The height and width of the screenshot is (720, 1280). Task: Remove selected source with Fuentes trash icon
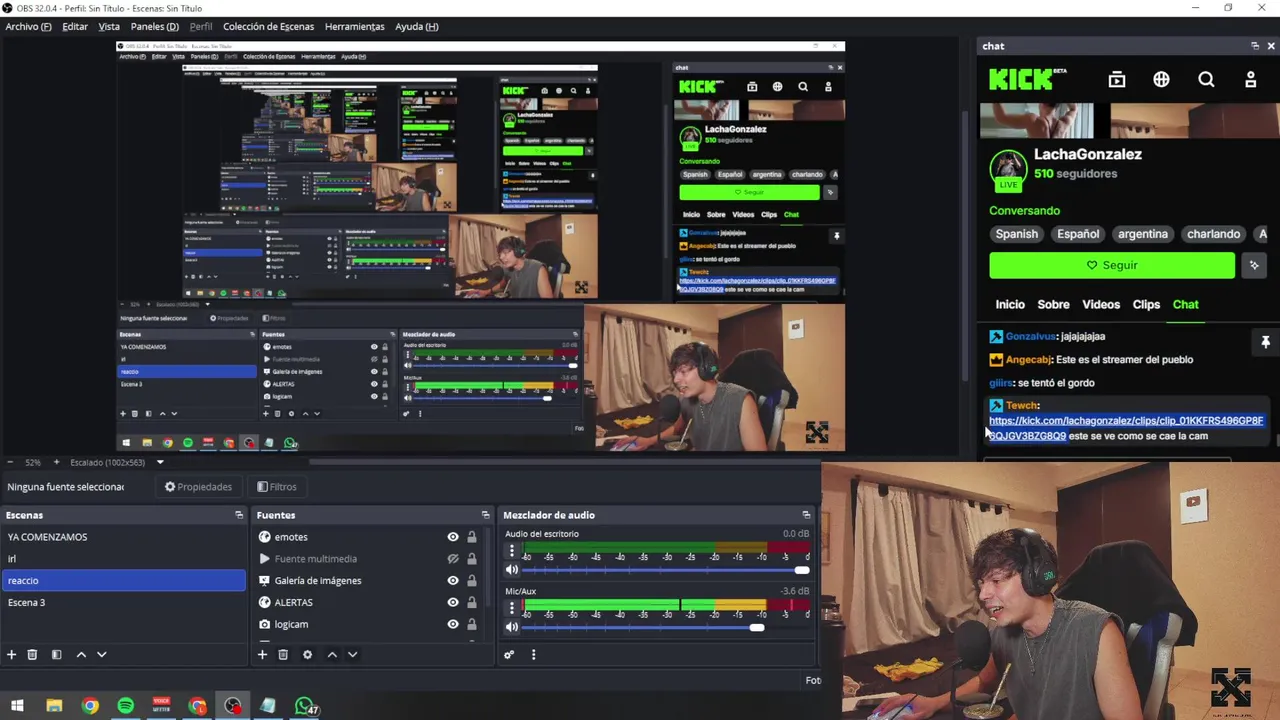pyautogui.click(x=283, y=654)
